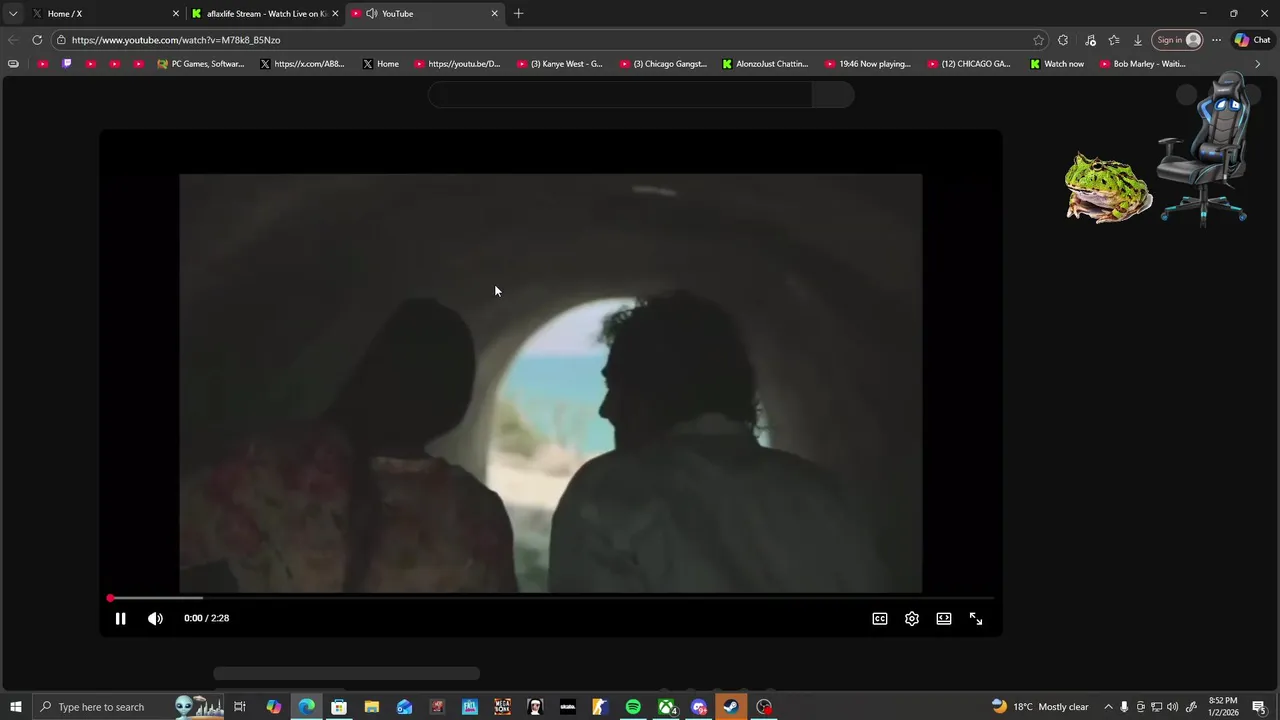Viewport: 1280px width, 720px height.
Task: Open Spotify on taskbar
Action: 633,707
